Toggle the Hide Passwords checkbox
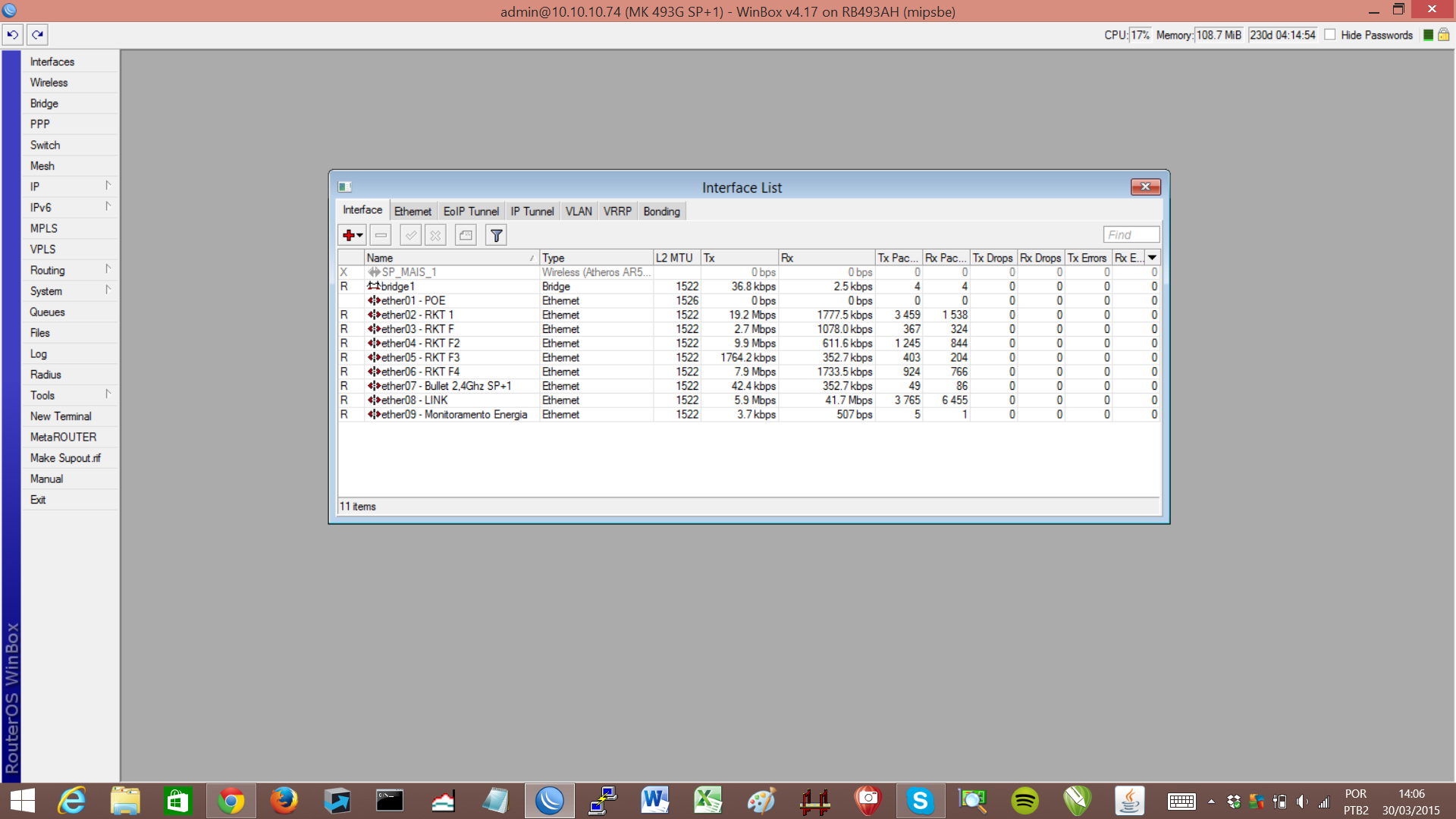The width and height of the screenshot is (1456, 819). tap(1330, 35)
